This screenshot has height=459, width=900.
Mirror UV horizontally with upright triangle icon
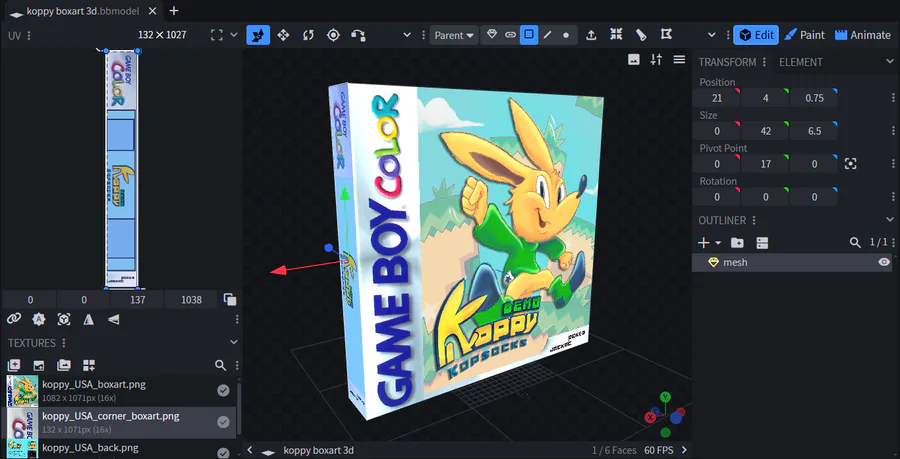(88, 319)
